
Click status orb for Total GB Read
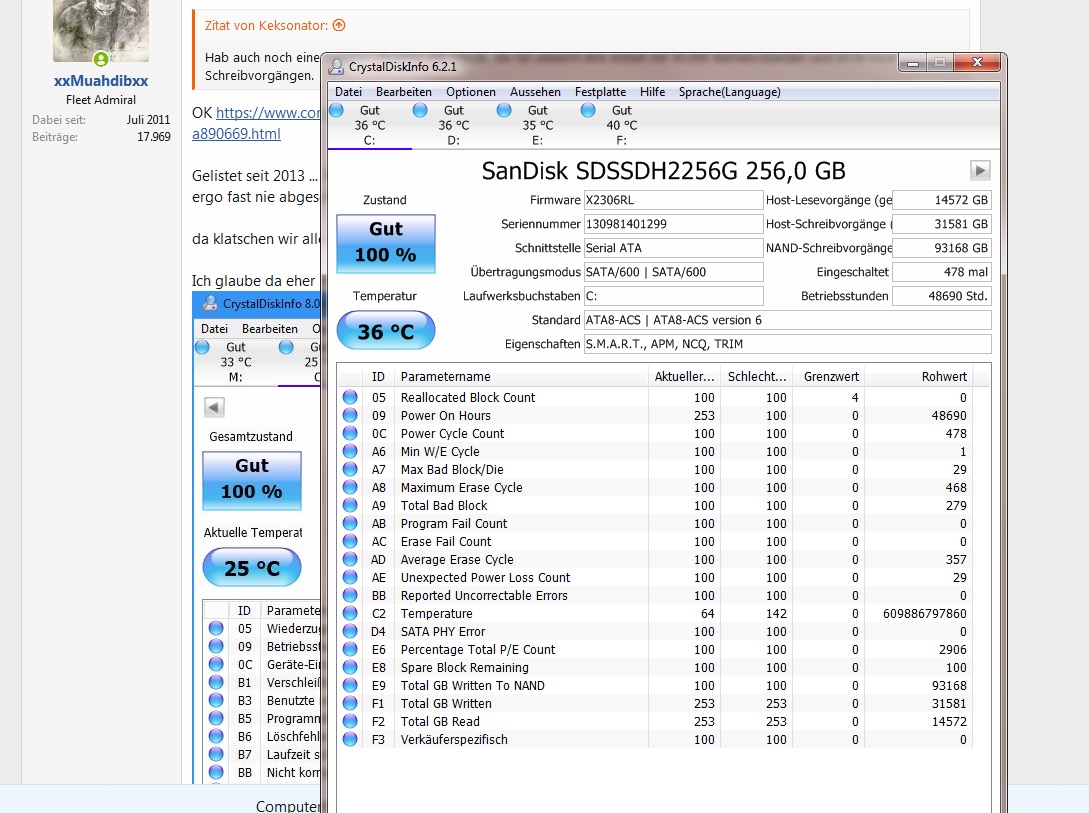click(350, 722)
